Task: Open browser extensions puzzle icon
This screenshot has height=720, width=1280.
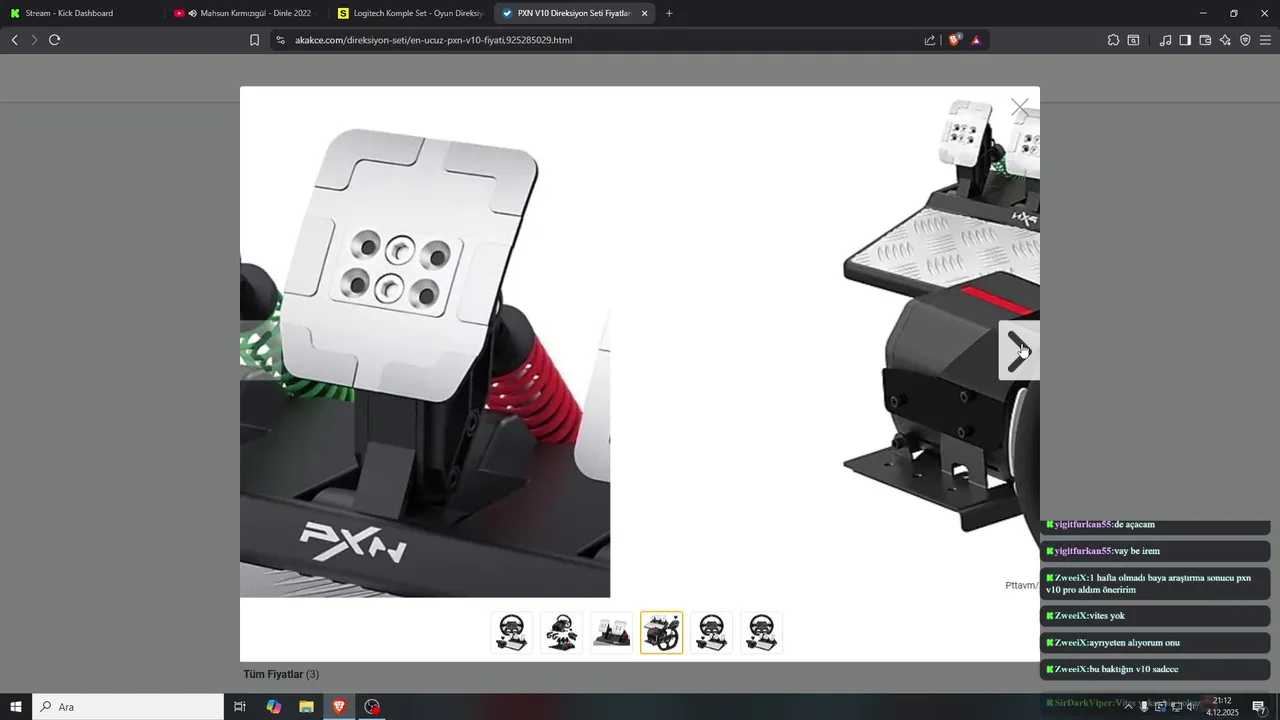Action: pos(1113,40)
